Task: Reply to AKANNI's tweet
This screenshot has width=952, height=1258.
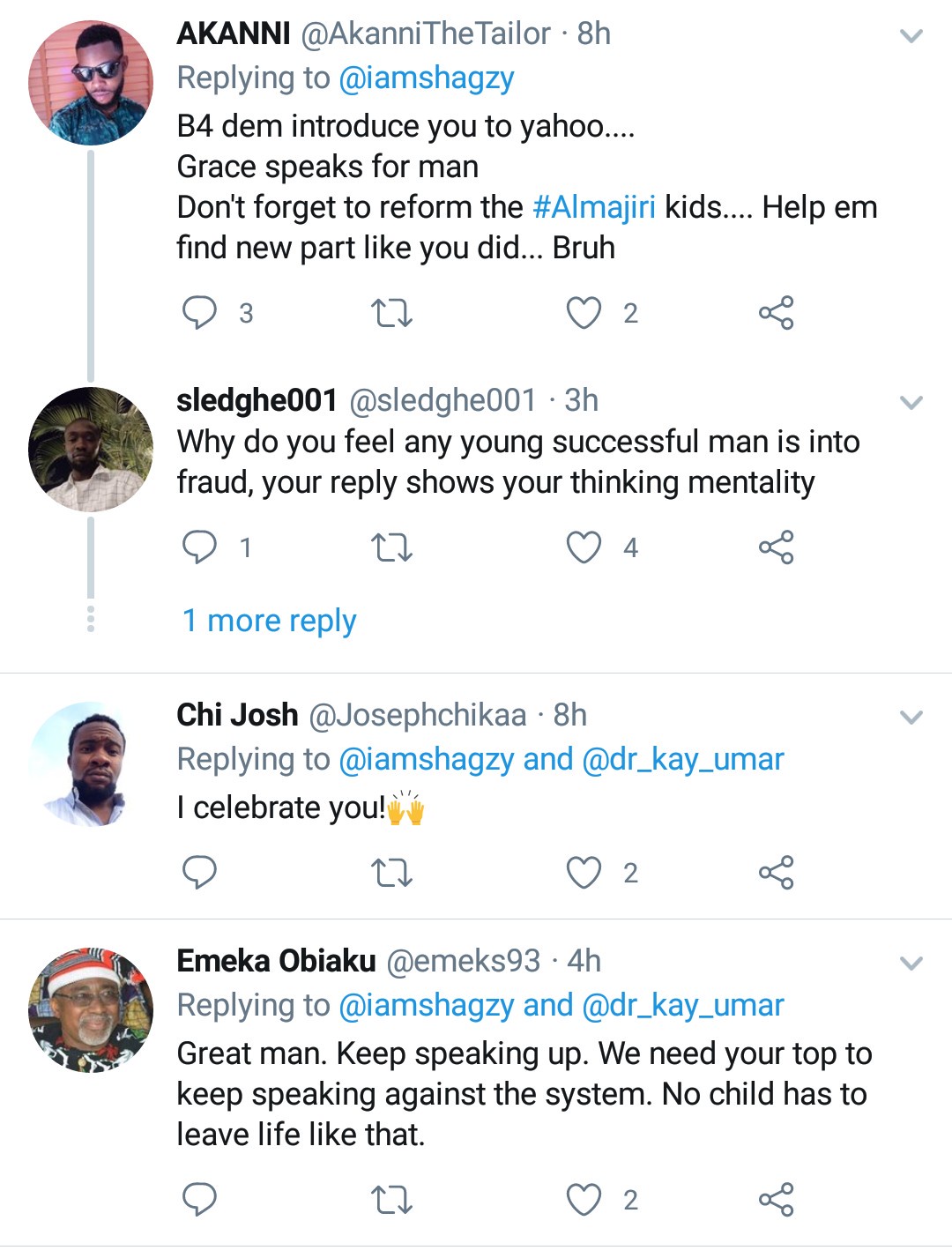Action: pos(199,313)
